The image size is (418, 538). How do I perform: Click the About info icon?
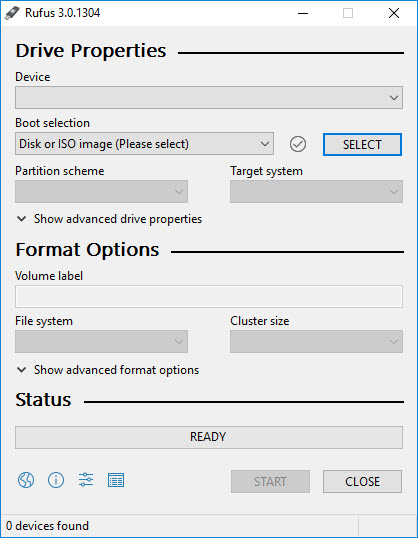coord(56,480)
